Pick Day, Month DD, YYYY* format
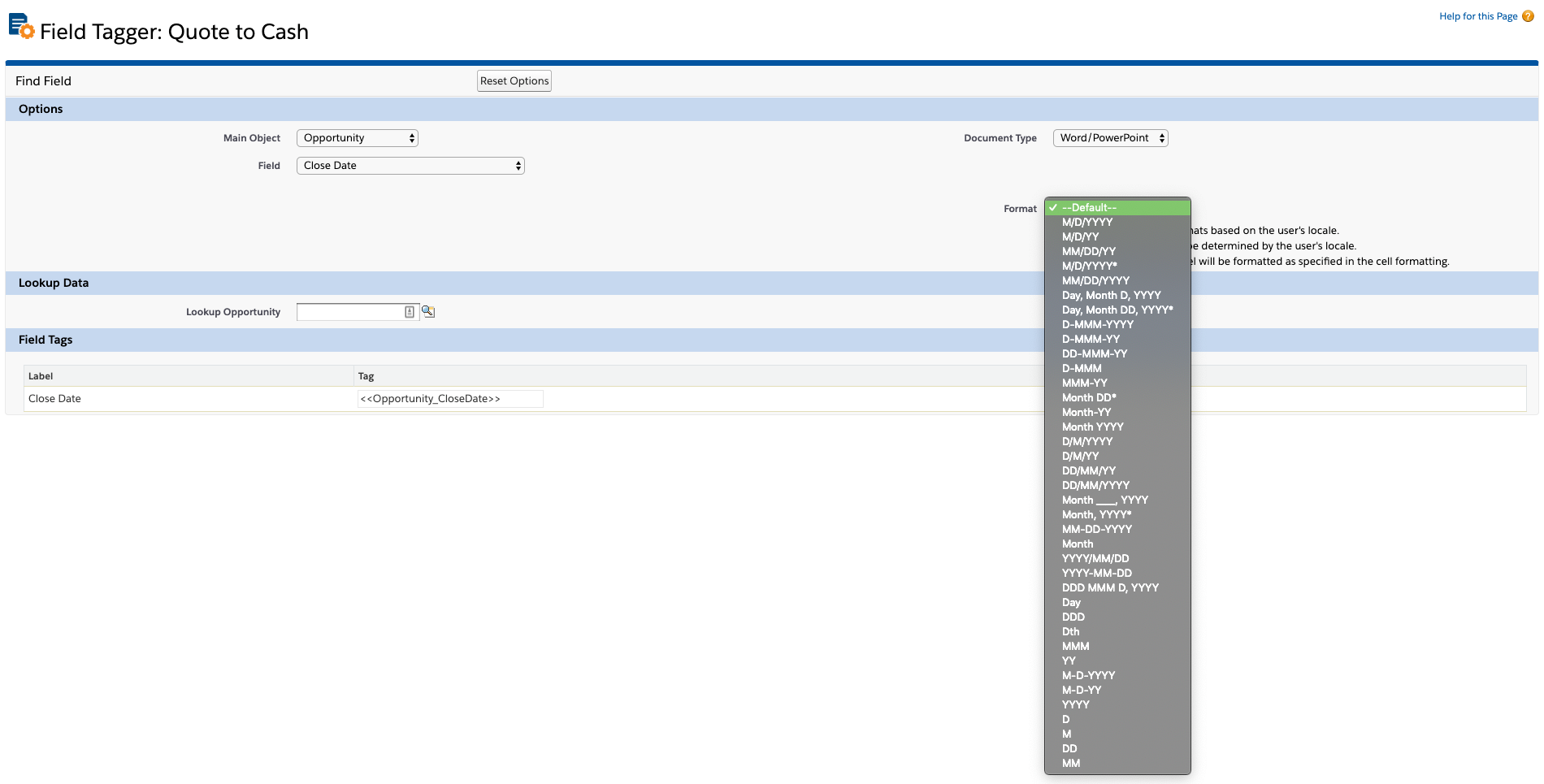 pyautogui.click(x=1117, y=310)
